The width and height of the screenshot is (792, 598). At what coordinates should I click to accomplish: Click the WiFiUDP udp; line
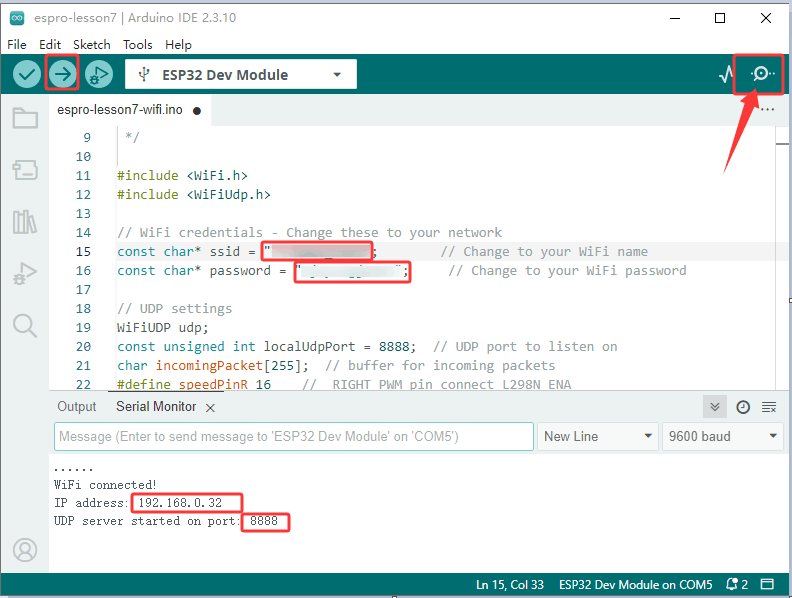click(x=163, y=328)
